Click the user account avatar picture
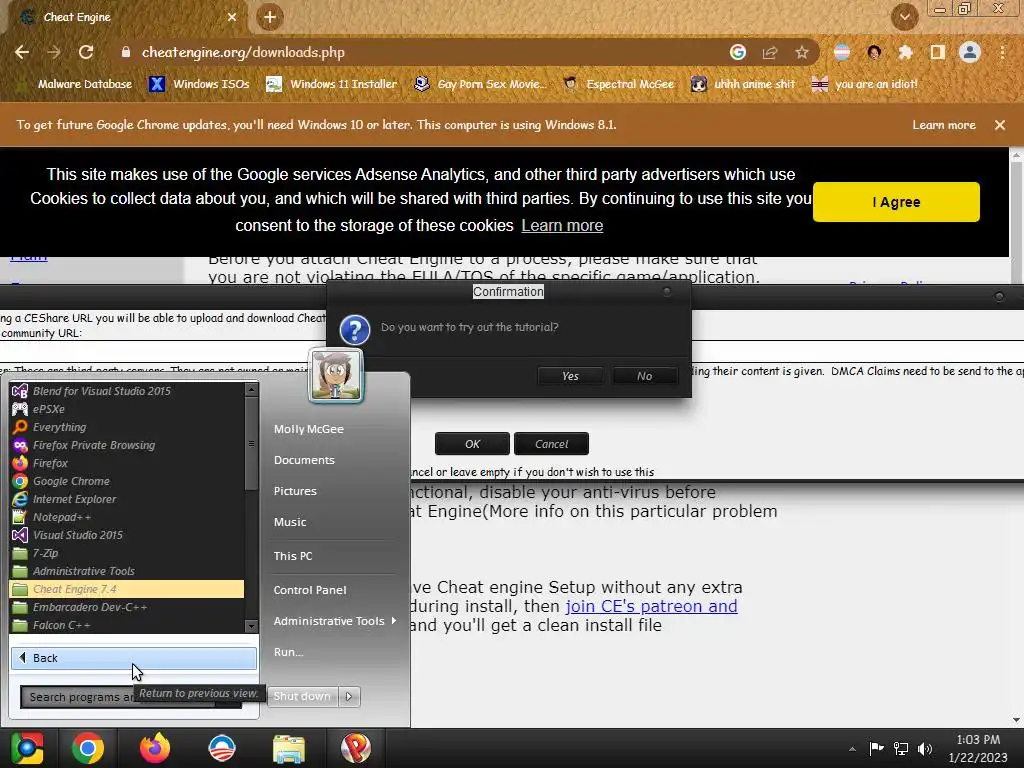 pyautogui.click(x=336, y=376)
